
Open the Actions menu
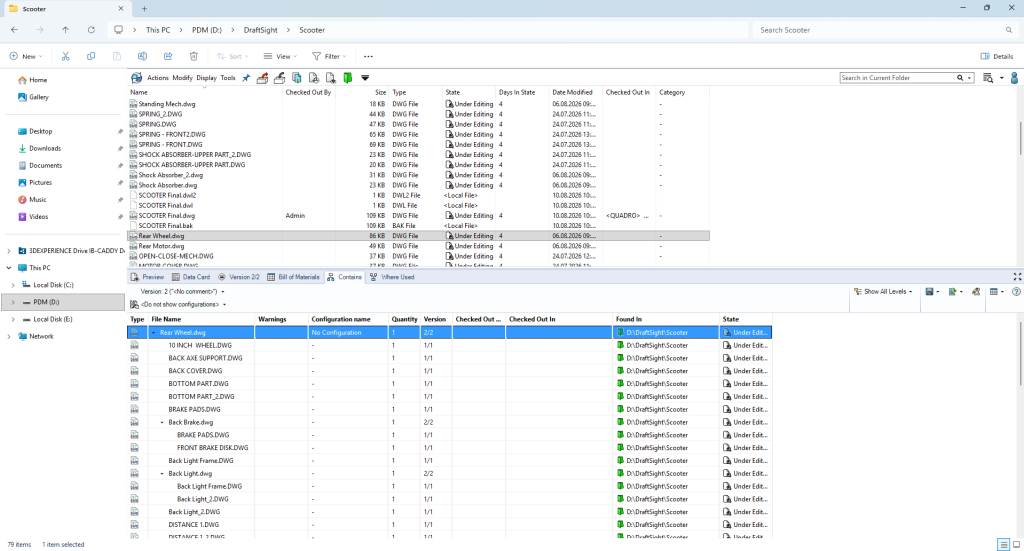(157, 78)
